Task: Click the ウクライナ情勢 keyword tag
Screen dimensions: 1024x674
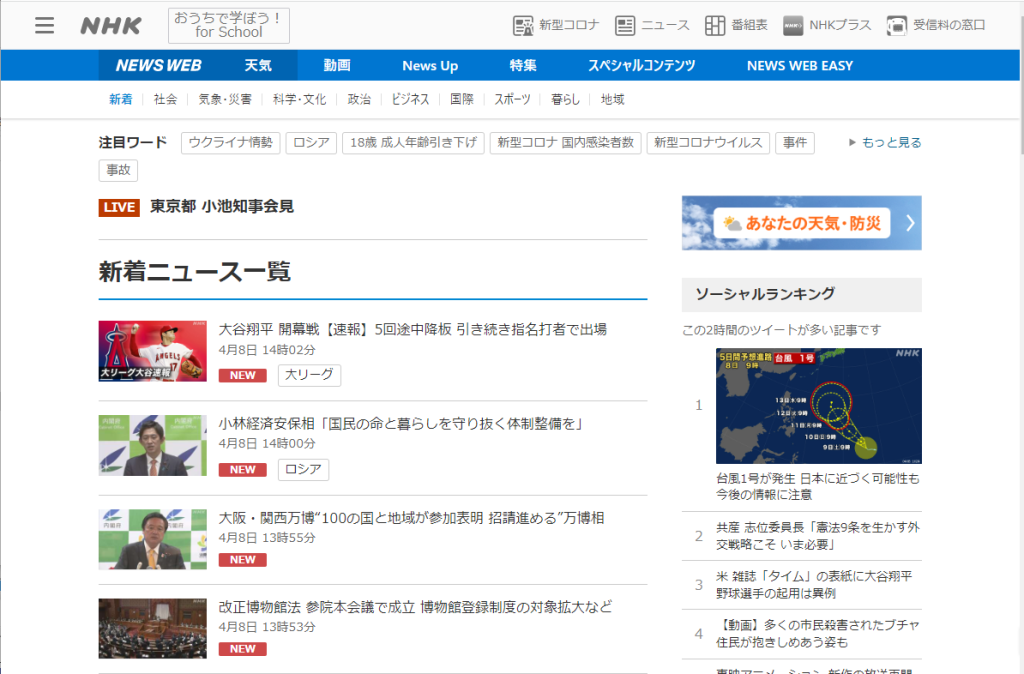Action: coord(230,143)
